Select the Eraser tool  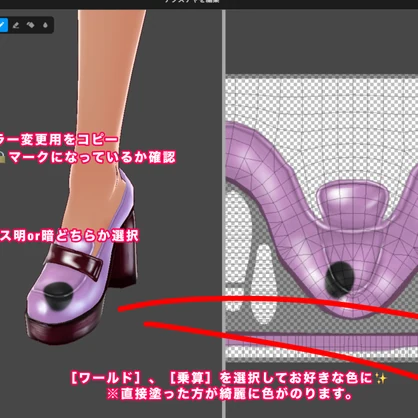coord(16,25)
